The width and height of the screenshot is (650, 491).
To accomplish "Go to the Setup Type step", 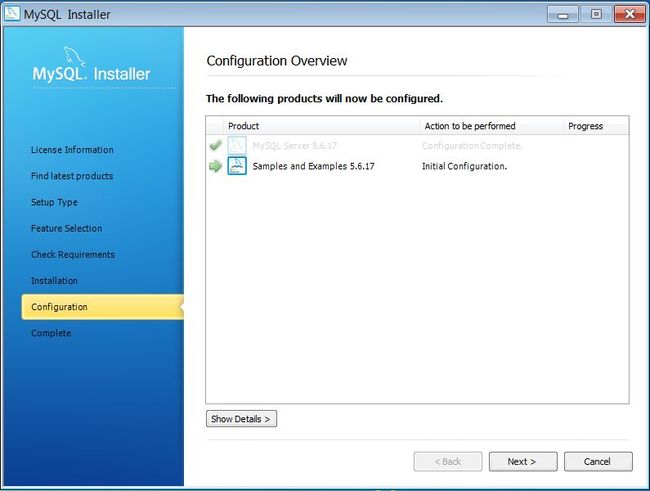I will point(54,202).
